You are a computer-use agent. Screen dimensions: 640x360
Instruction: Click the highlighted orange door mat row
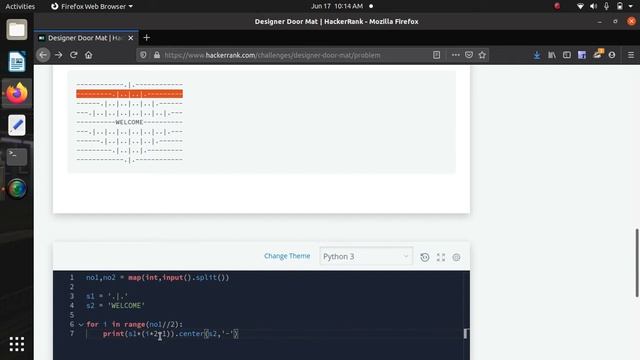129,94
